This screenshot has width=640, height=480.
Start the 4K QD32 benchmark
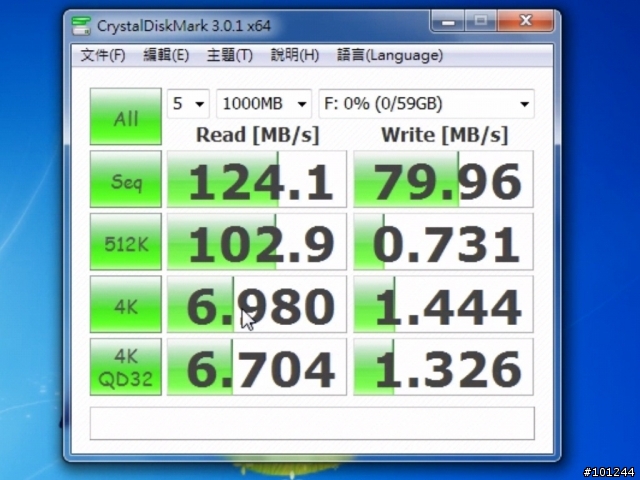(126, 367)
